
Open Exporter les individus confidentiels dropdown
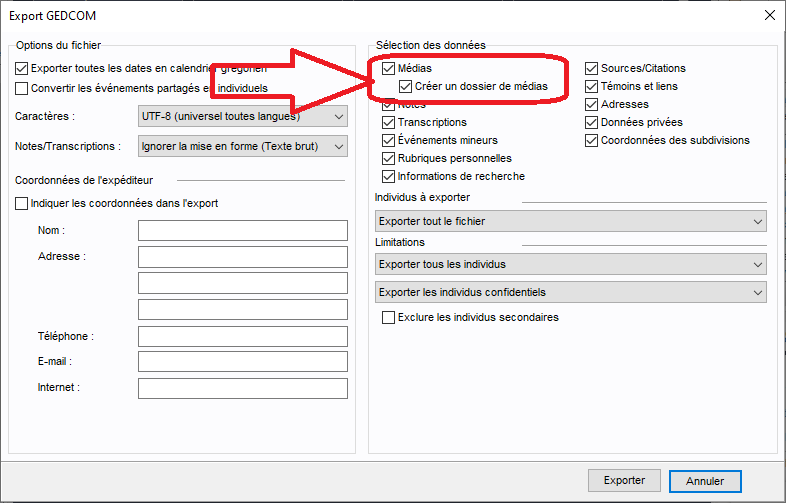570,293
